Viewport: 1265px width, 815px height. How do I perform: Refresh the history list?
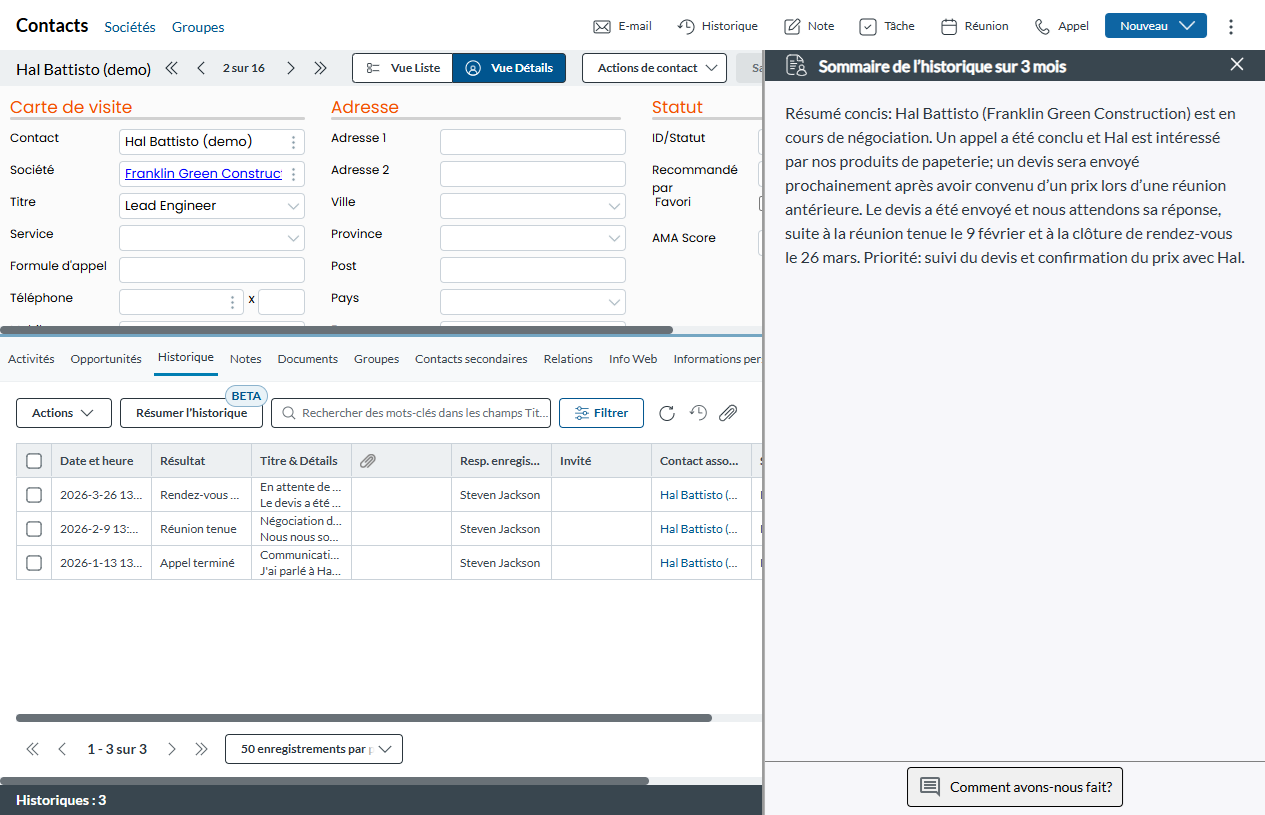coord(667,413)
